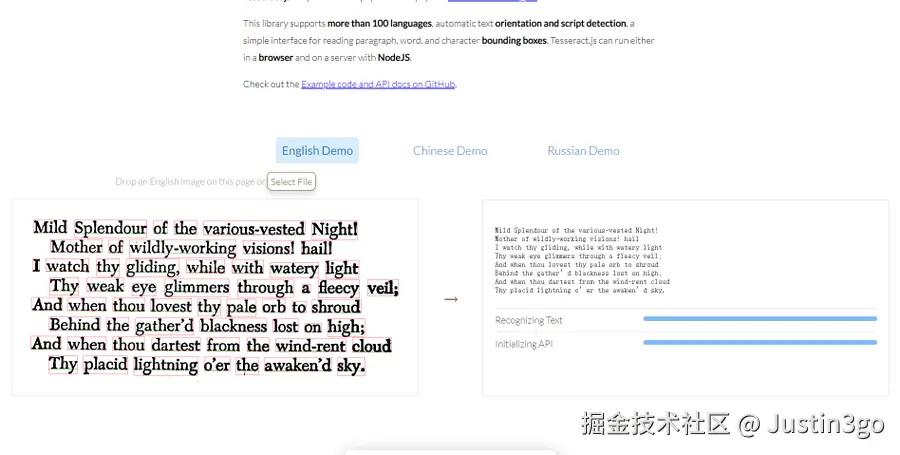
Task: Click OCR output line 'And when thou dartest...'
Action: pyautogui.click(x=582, y=282)
